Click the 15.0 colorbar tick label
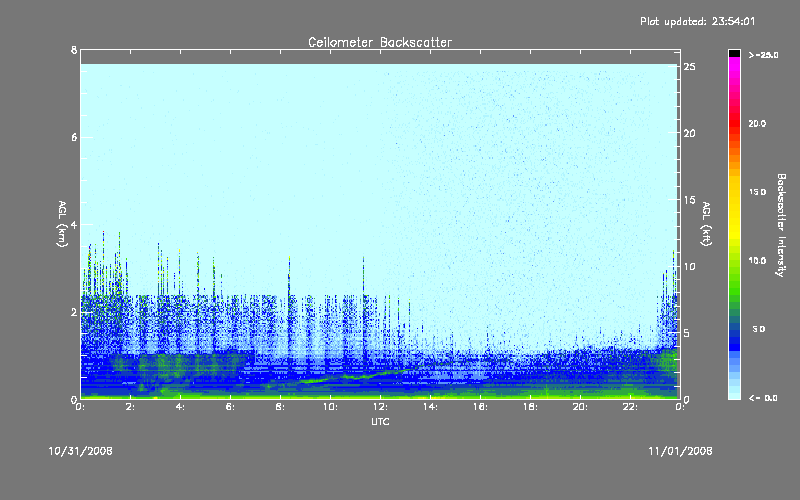 (757, 192)
